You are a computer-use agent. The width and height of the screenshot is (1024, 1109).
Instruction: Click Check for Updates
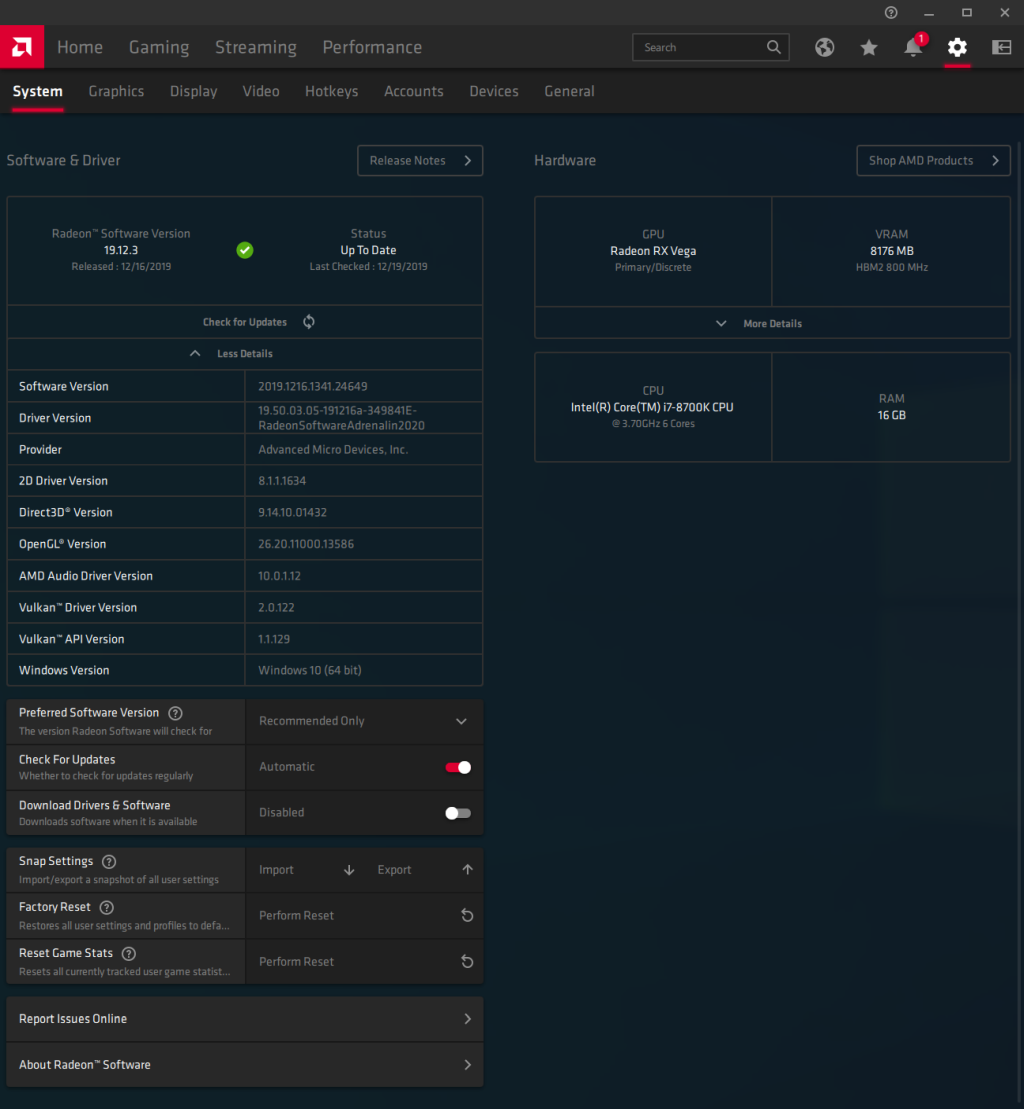click(x=245, y=322)
